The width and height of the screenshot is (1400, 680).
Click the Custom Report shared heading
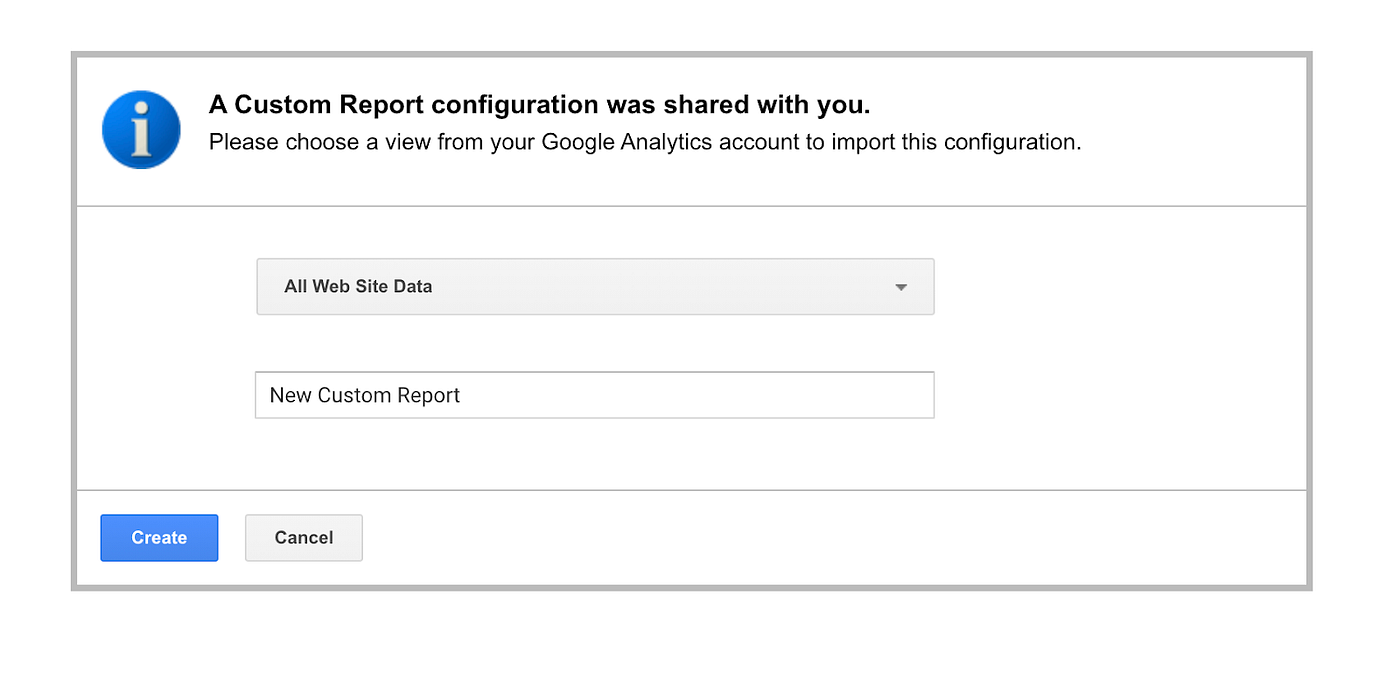[x=539, y=105]
